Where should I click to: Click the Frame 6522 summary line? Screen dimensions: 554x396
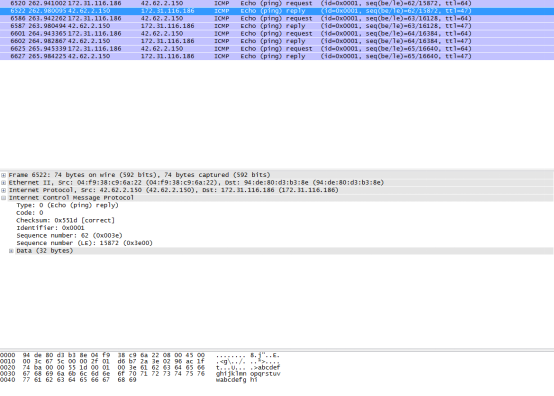[x=139, y=175]
